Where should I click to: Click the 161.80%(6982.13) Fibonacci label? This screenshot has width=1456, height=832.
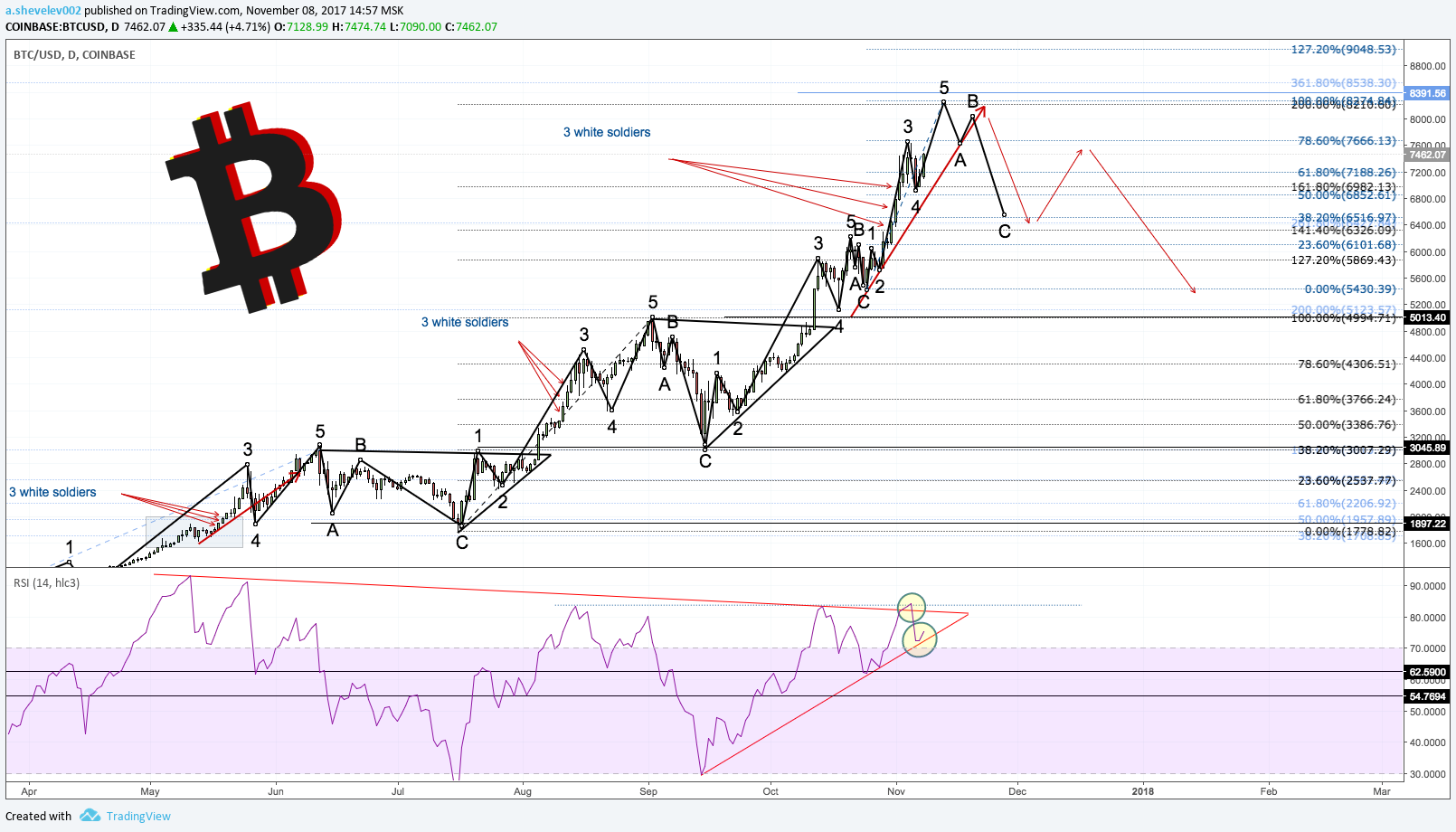[1343, 187]
